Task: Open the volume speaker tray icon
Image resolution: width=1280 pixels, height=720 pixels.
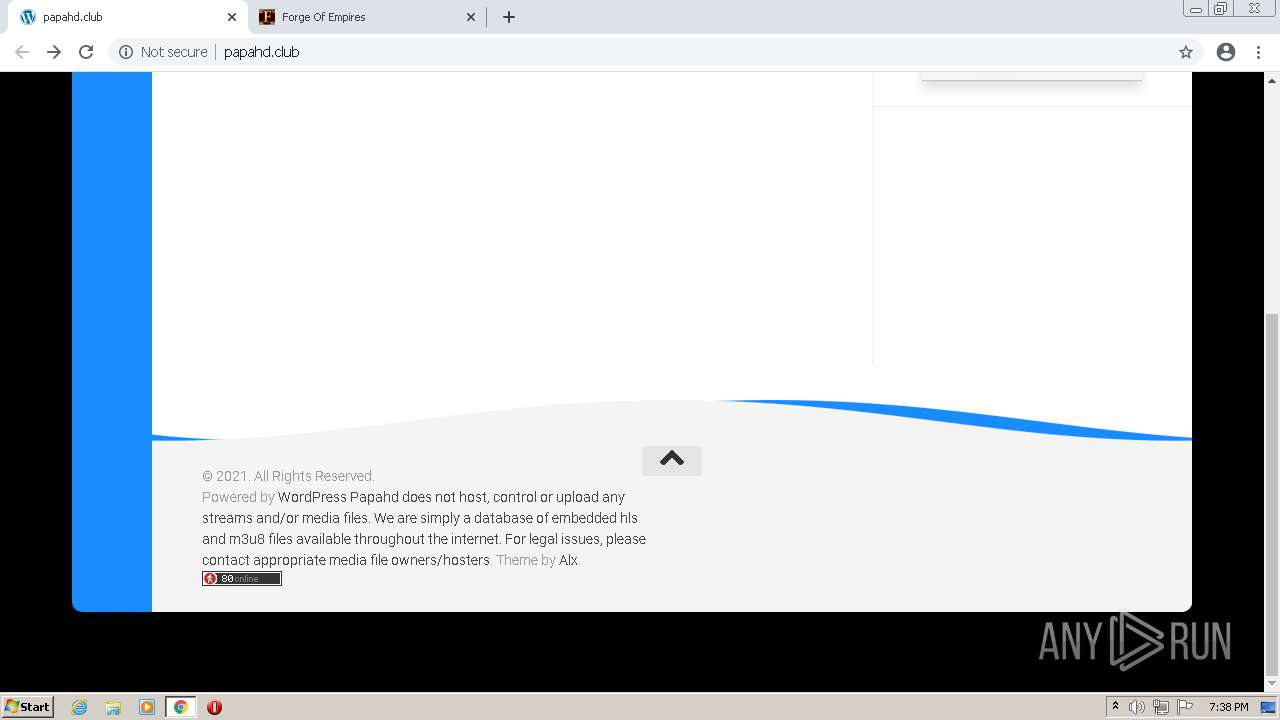Action: pos(1137,707)
